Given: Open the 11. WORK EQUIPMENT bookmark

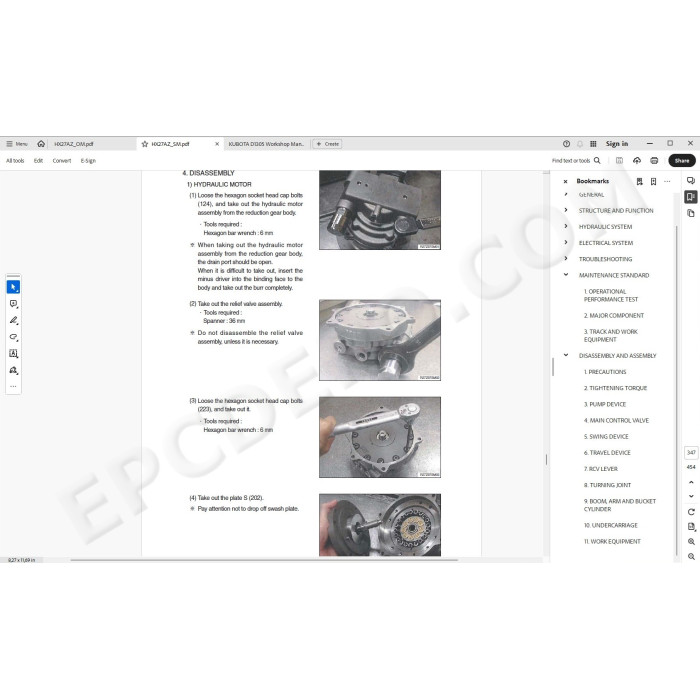Looking at the screenshot, I should pyautogui.click(x=612, y=542).
